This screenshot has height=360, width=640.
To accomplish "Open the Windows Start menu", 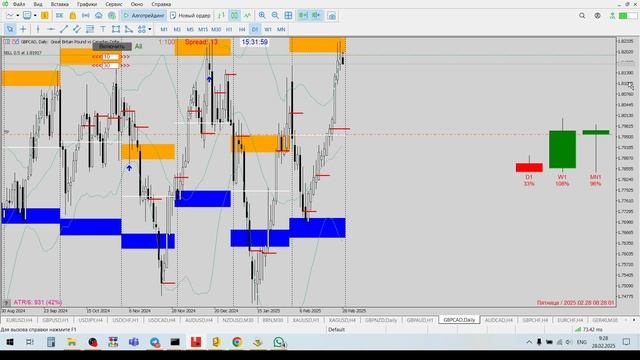I will coord(10,342).
